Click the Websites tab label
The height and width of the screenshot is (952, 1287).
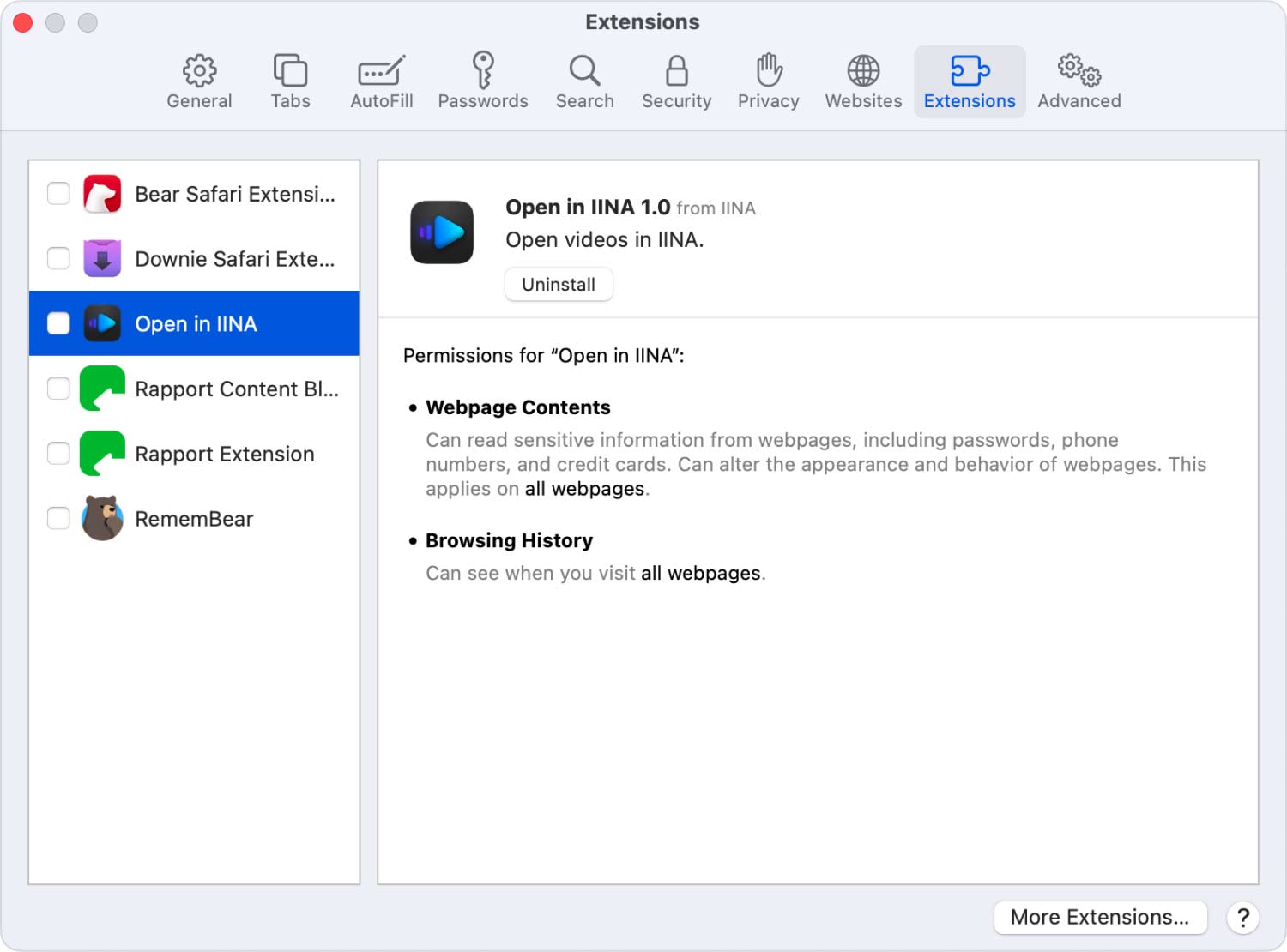pyautogui.click(x=863, y=101)
